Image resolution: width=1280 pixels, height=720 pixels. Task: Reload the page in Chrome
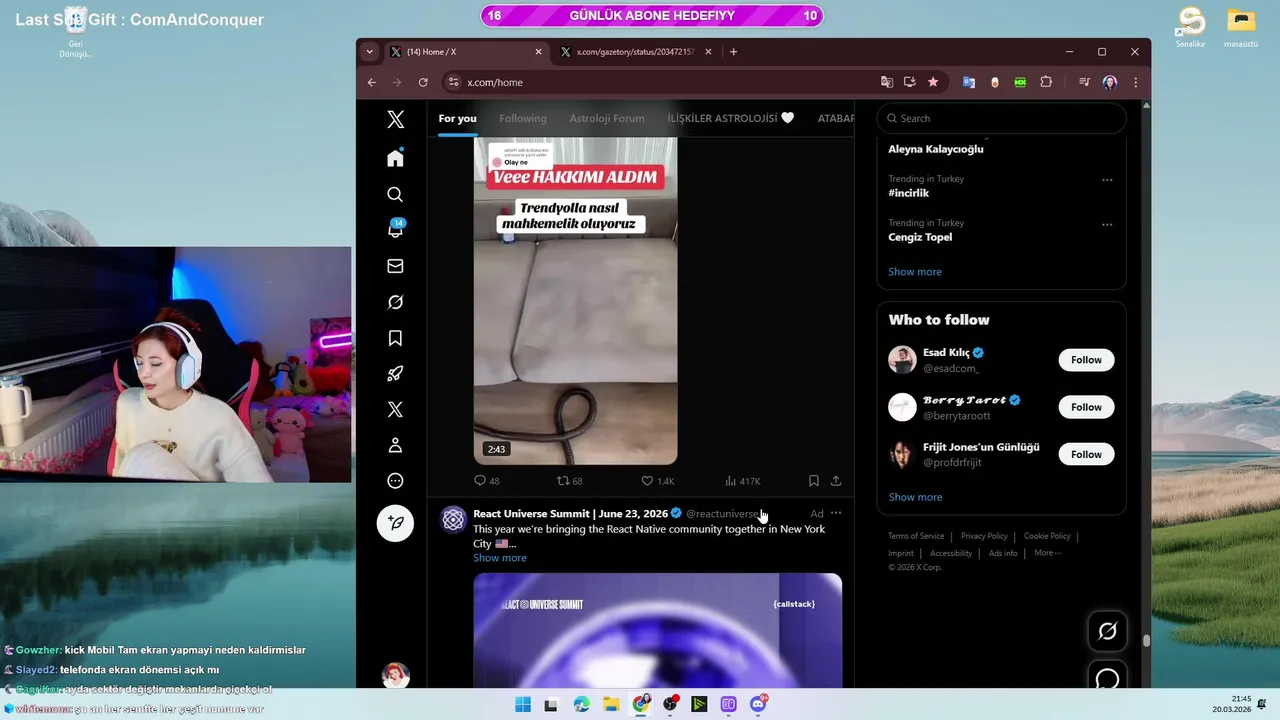coord(423,82)
